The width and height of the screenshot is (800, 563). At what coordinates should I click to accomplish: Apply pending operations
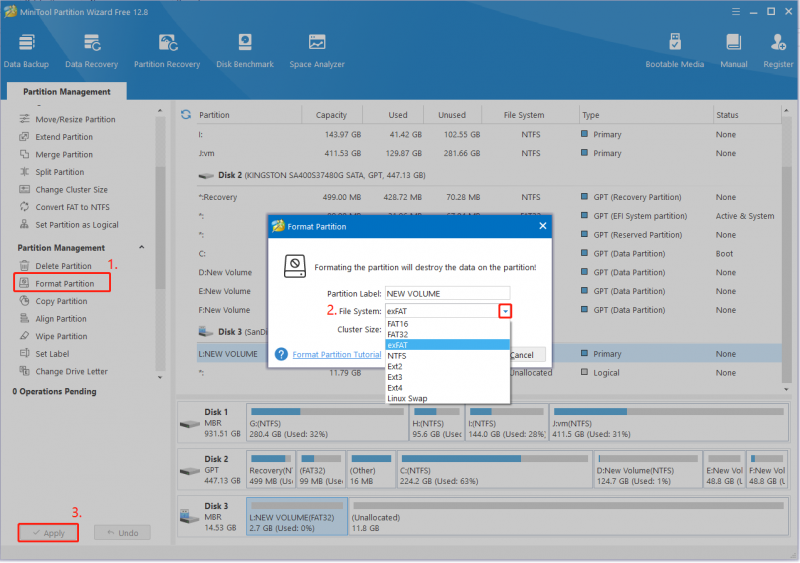pos(48,533)
